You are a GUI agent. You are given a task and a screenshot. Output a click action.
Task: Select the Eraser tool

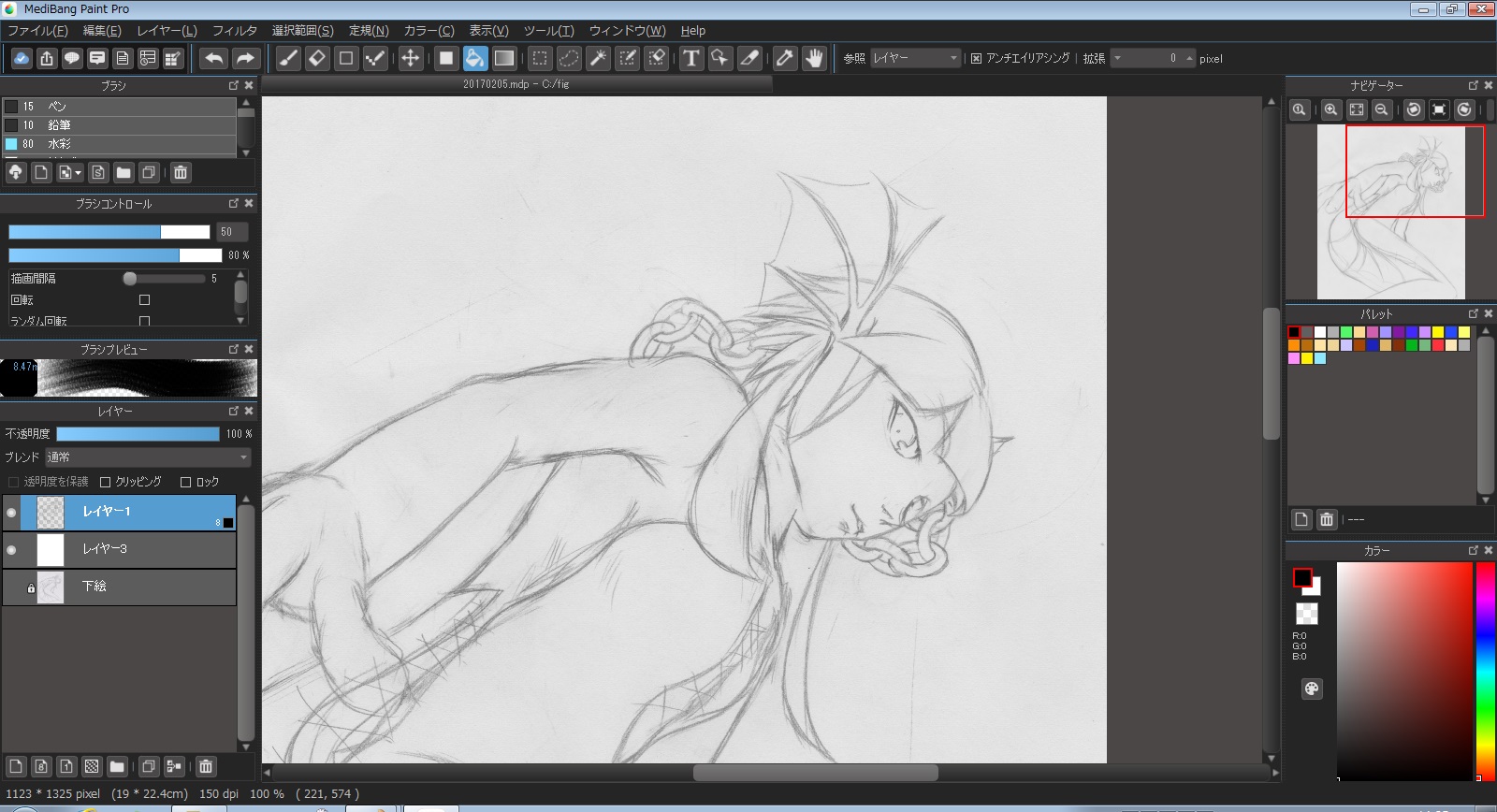coord(317,59)
